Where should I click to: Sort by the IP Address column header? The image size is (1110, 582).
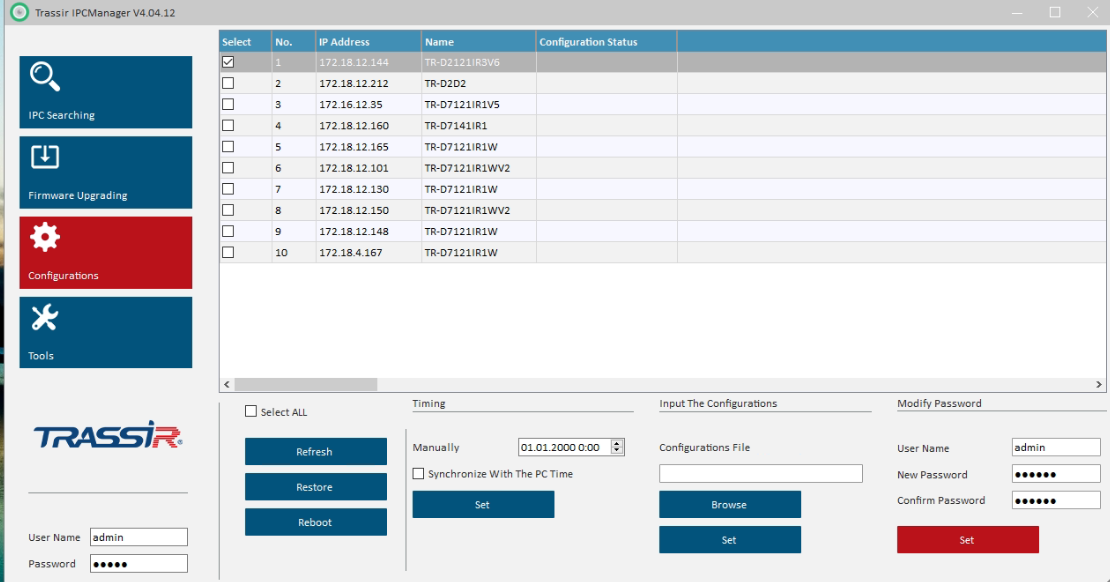point(368,42)
